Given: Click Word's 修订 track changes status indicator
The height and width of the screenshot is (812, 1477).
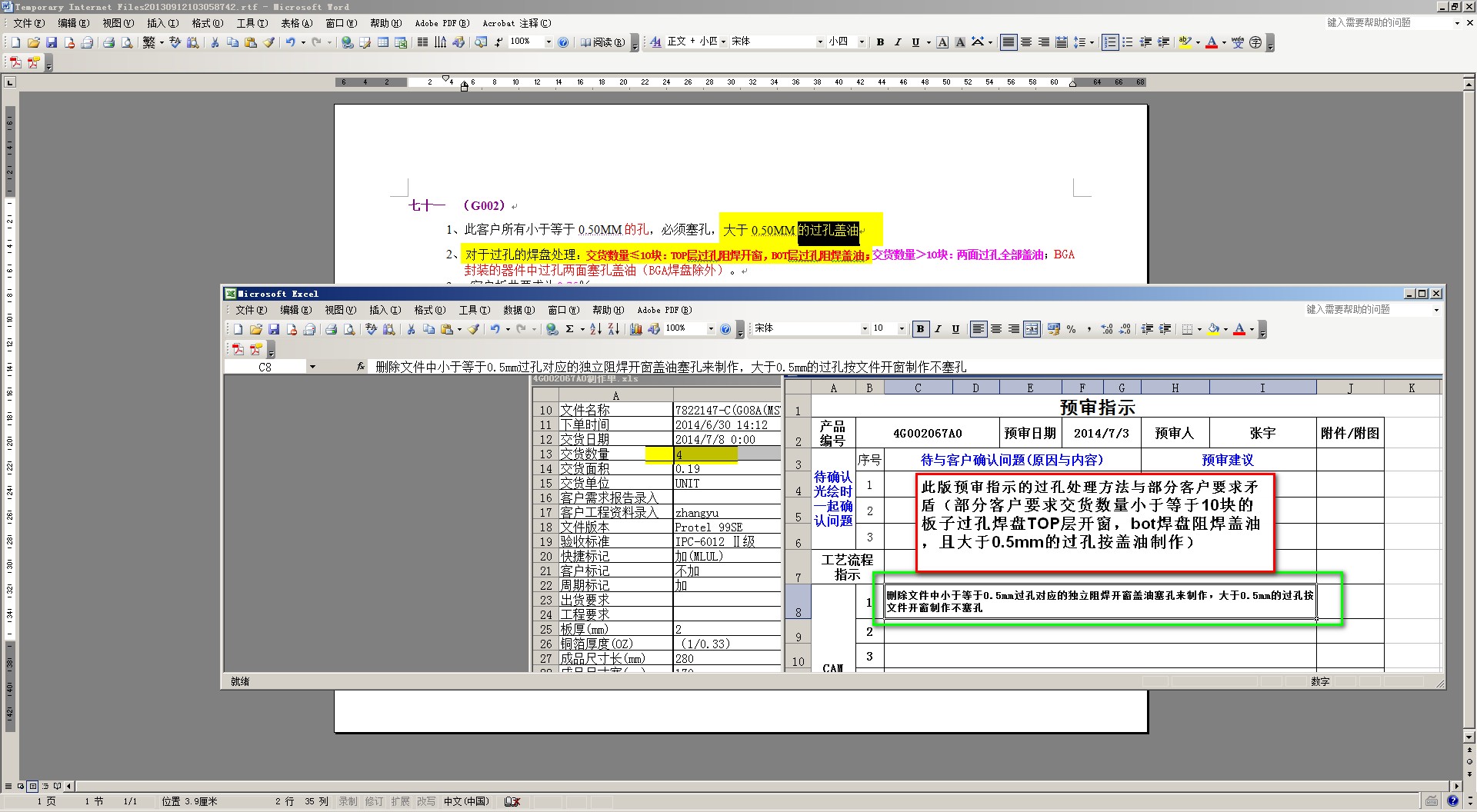Looking at the screenshot, I should 374,801.
